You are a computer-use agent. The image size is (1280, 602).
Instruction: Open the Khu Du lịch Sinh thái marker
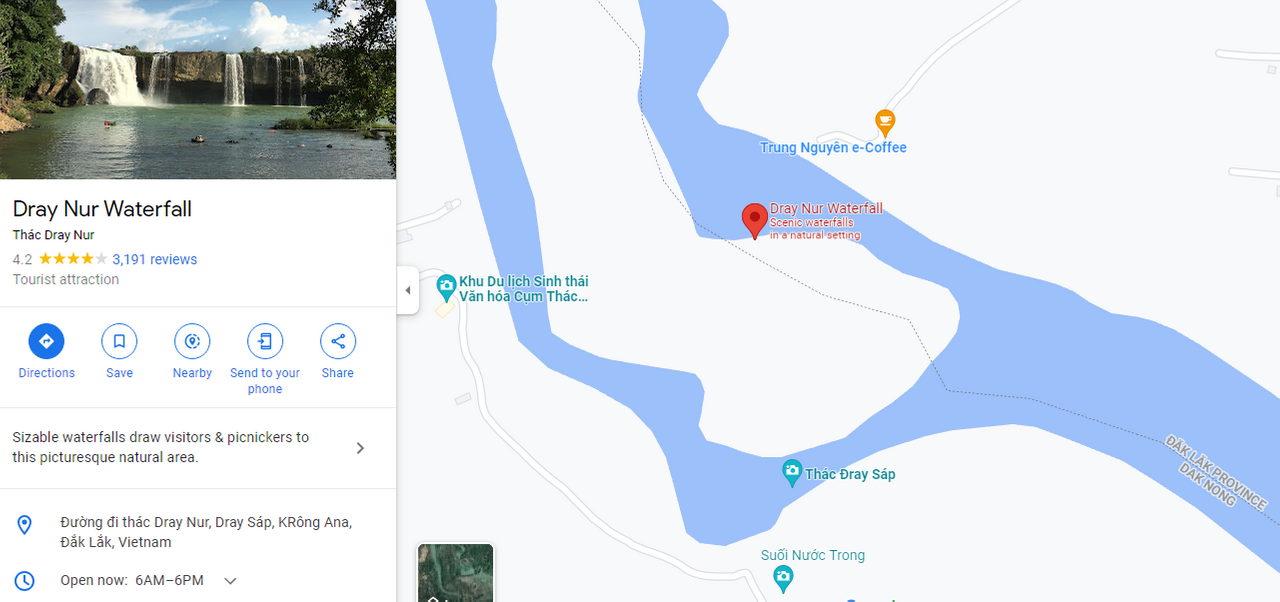447,288
